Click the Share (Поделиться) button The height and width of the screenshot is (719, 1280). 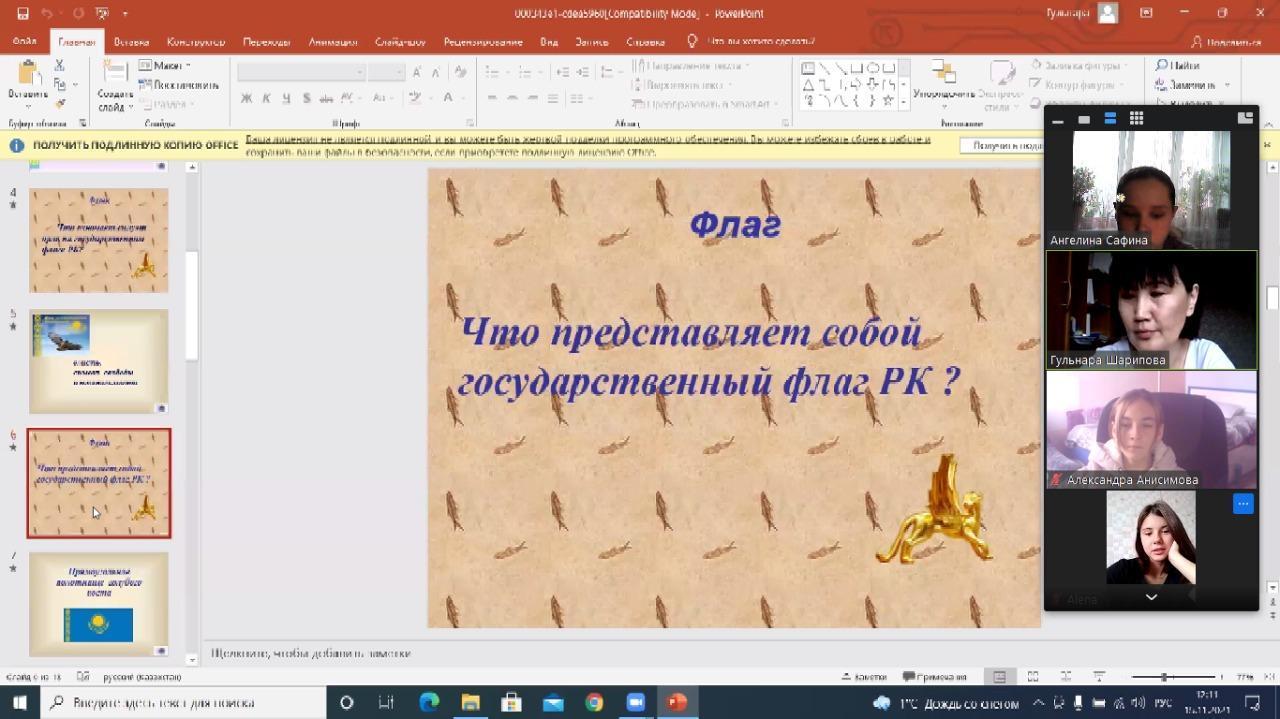1225,42
